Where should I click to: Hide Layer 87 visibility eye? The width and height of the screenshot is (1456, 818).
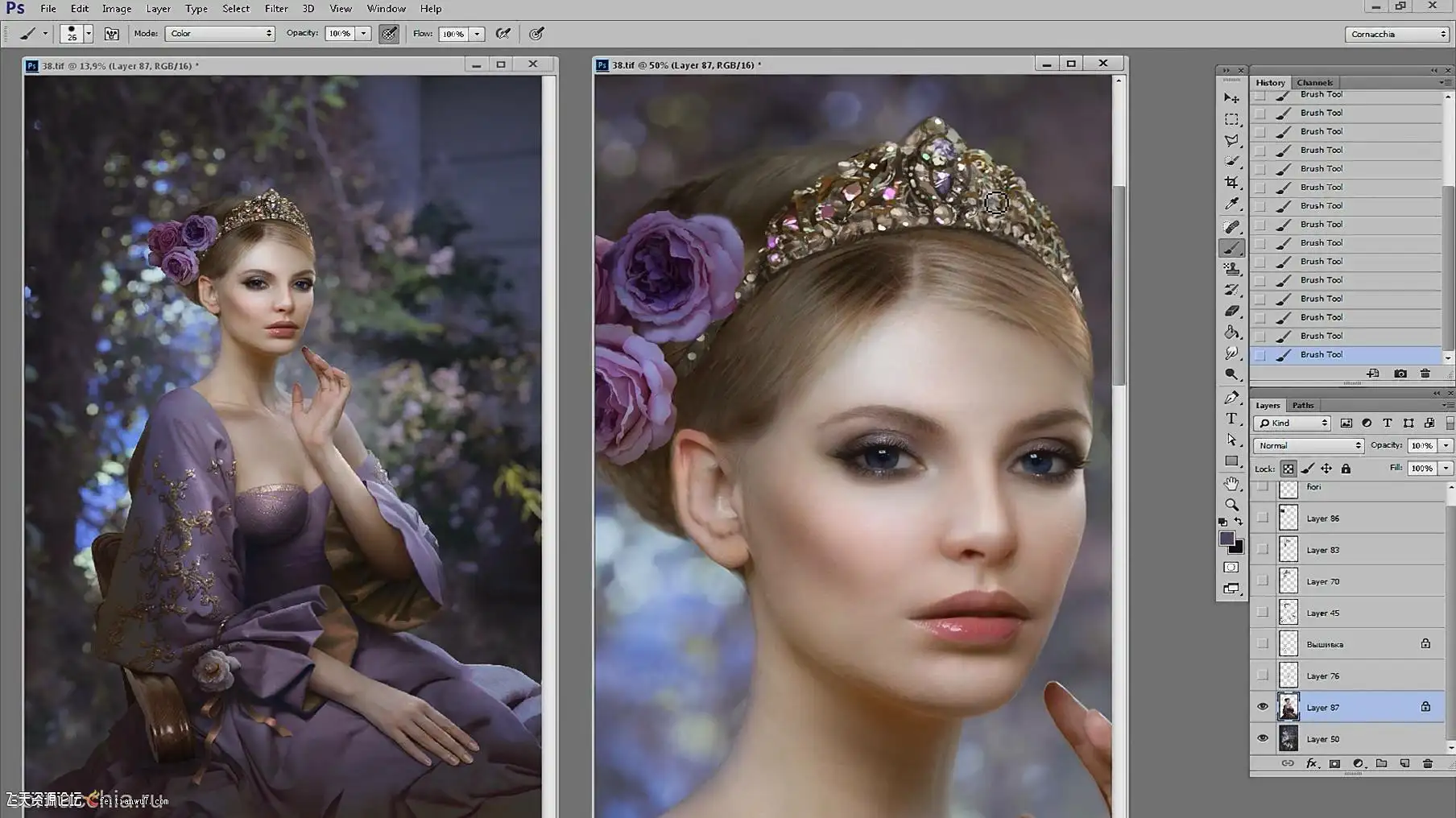pos(1262,707)
